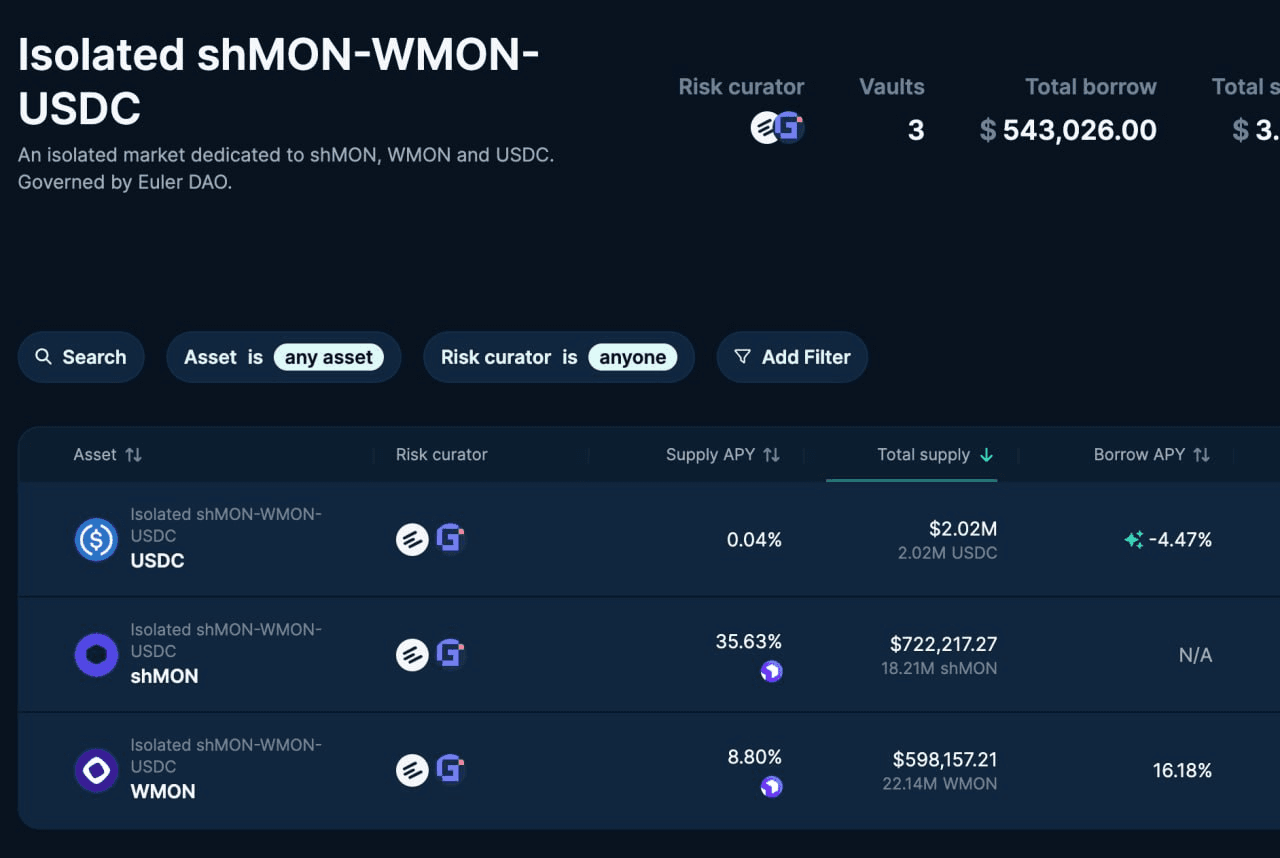Image resolution: width=1280 pixels, height=858 pixels.
Task: Click the sparkle icon beside -4.47% borrow APY
Action: click(x=1133, y=540)
